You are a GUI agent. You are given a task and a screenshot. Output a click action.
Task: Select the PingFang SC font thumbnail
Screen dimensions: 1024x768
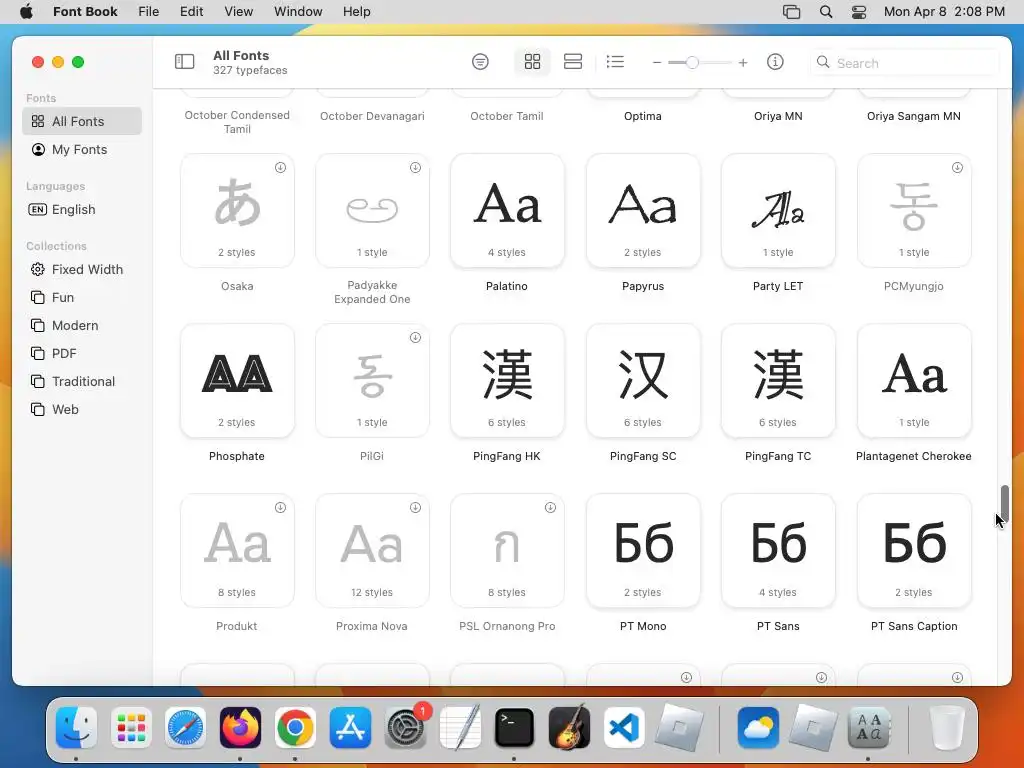tap(643, 381)
